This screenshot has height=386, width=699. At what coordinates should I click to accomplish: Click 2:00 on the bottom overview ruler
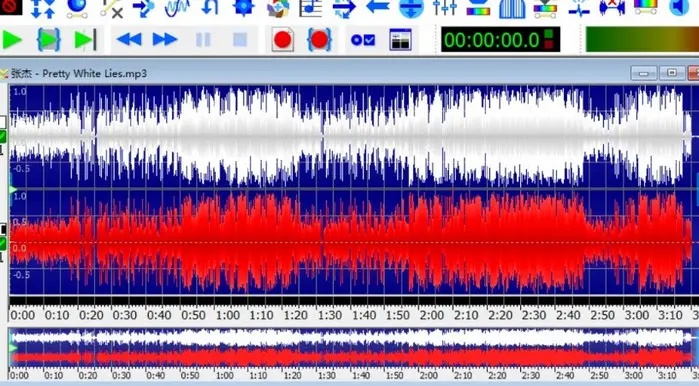(428, 376)
